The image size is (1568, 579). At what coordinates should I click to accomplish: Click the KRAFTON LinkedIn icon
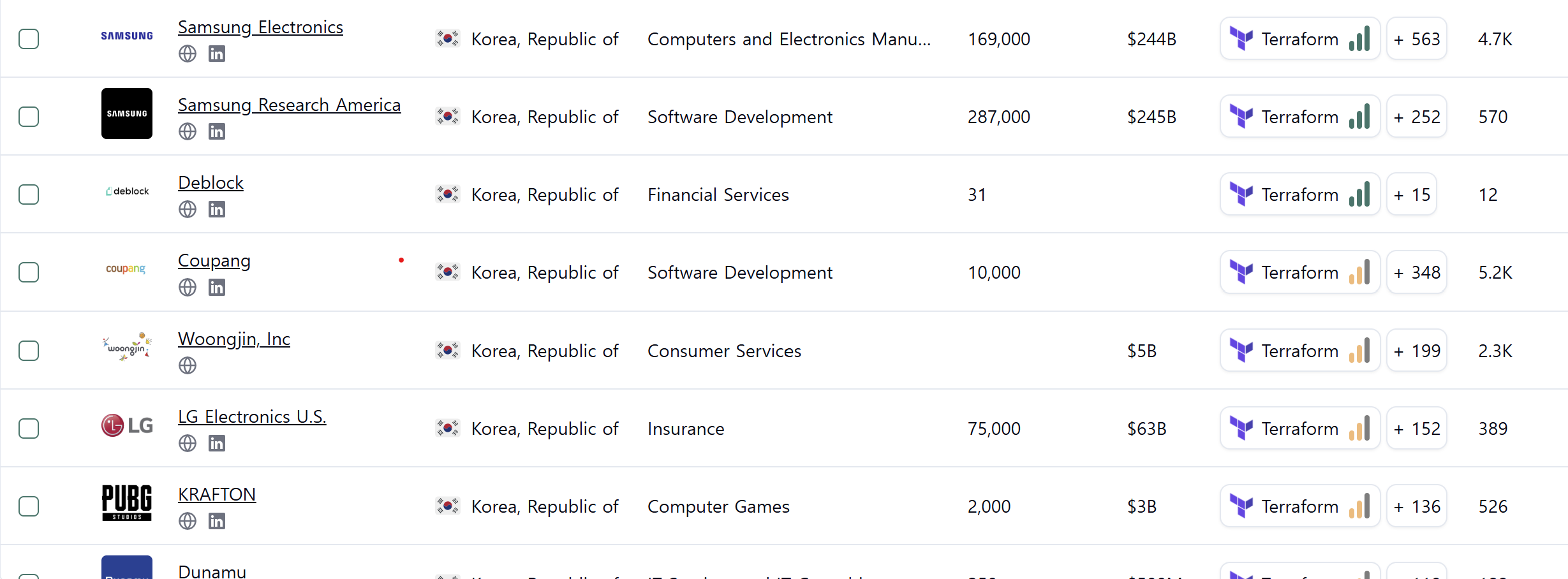pos(217,521)
